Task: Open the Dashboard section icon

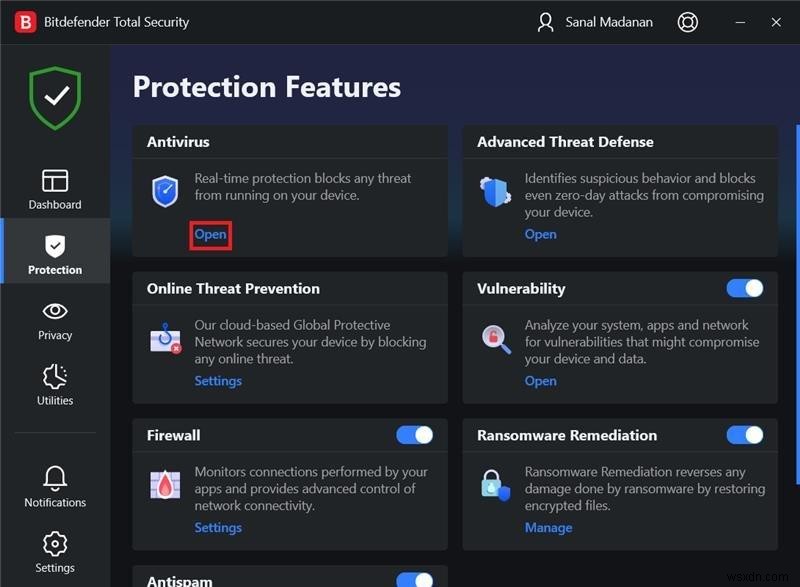Action: [x=55, y=180]
